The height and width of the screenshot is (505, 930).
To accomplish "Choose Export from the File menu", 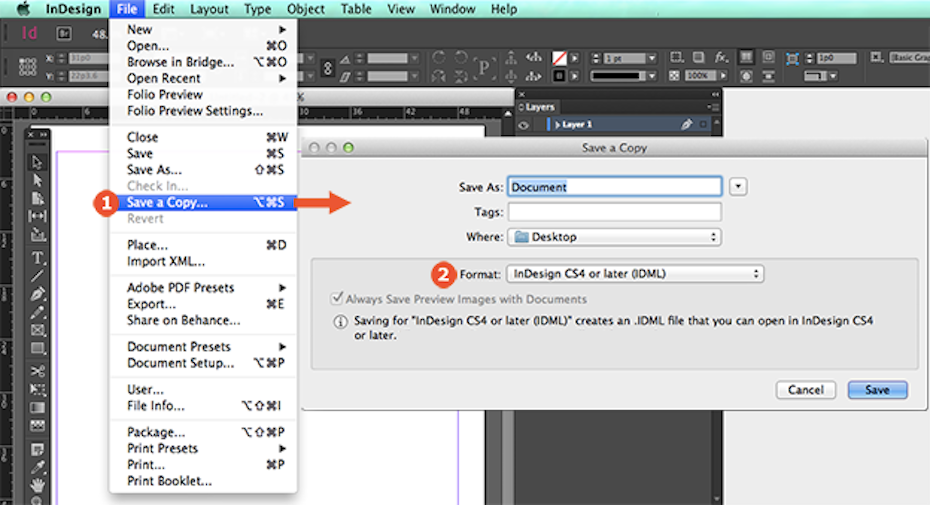I will coord(151,304).
